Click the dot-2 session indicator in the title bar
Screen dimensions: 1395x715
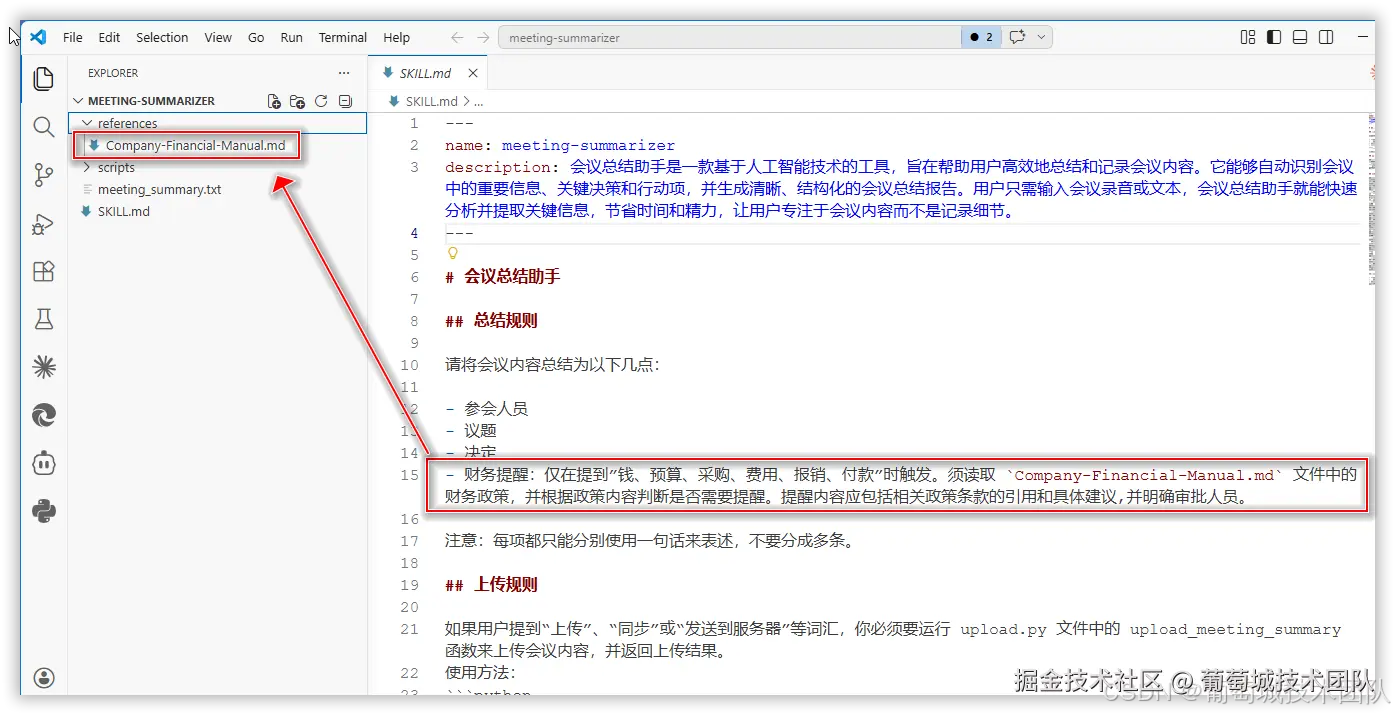coord(980,37)
